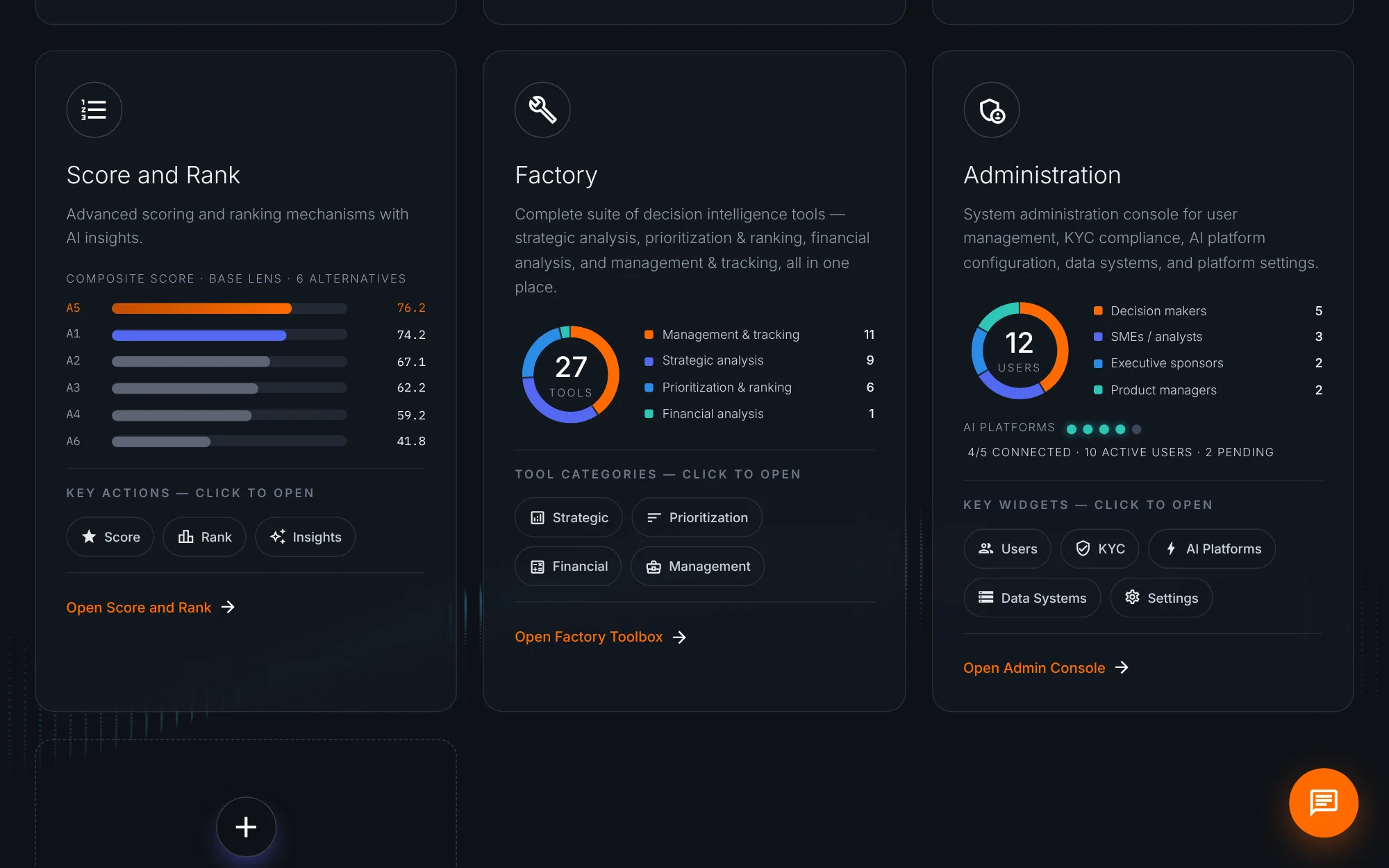Open the Users widget
This screenshot has height=868, width=1389.
[x=1008, y=549]
